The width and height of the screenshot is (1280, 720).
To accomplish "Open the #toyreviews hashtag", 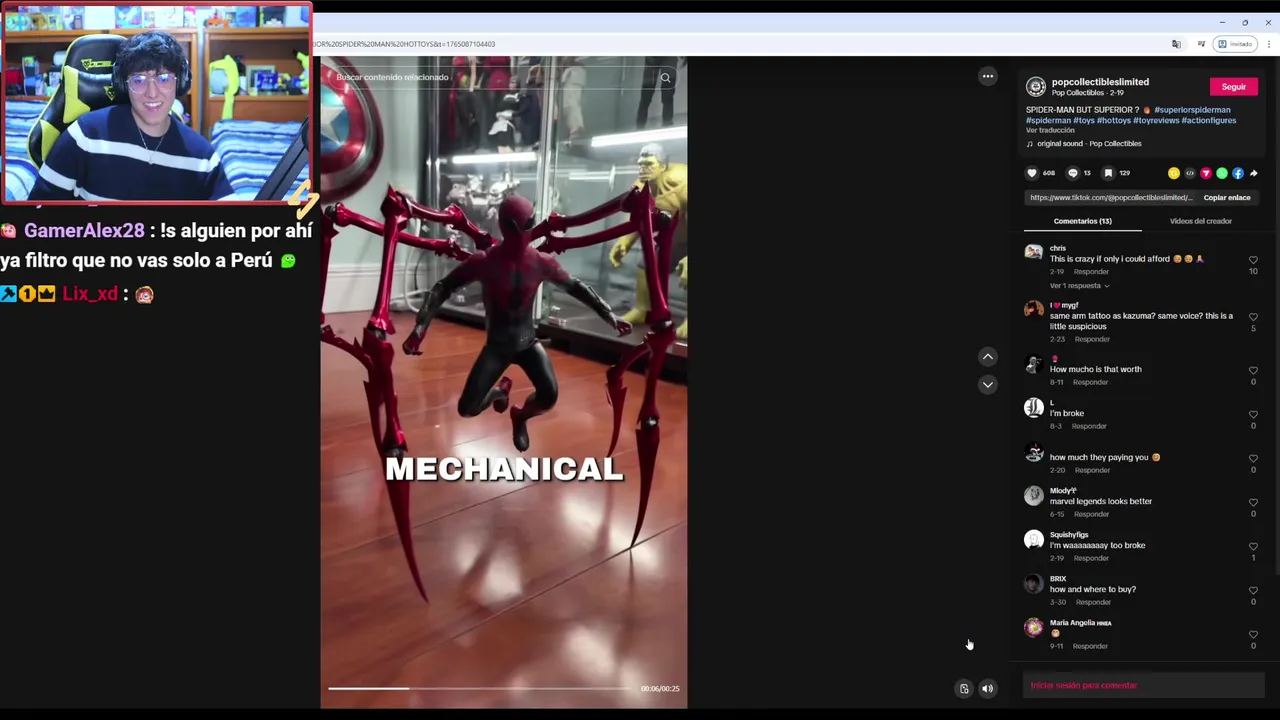I will (x=1156, y=121).
